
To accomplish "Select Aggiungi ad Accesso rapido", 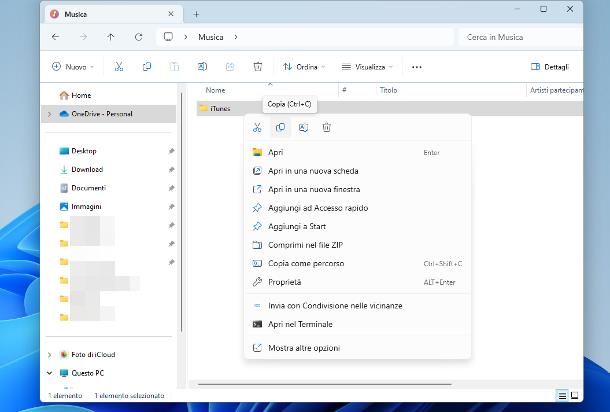I will click(x=357, y=208).
